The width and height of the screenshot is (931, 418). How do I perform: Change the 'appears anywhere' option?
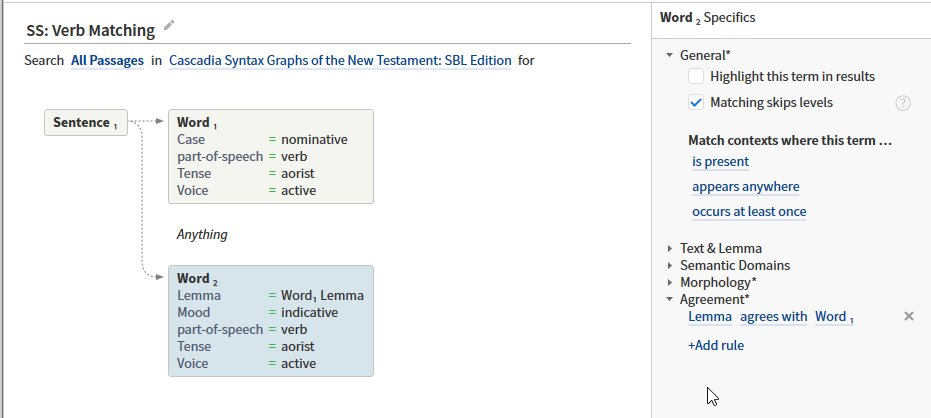pyautogui.click(x=746, y=186)
